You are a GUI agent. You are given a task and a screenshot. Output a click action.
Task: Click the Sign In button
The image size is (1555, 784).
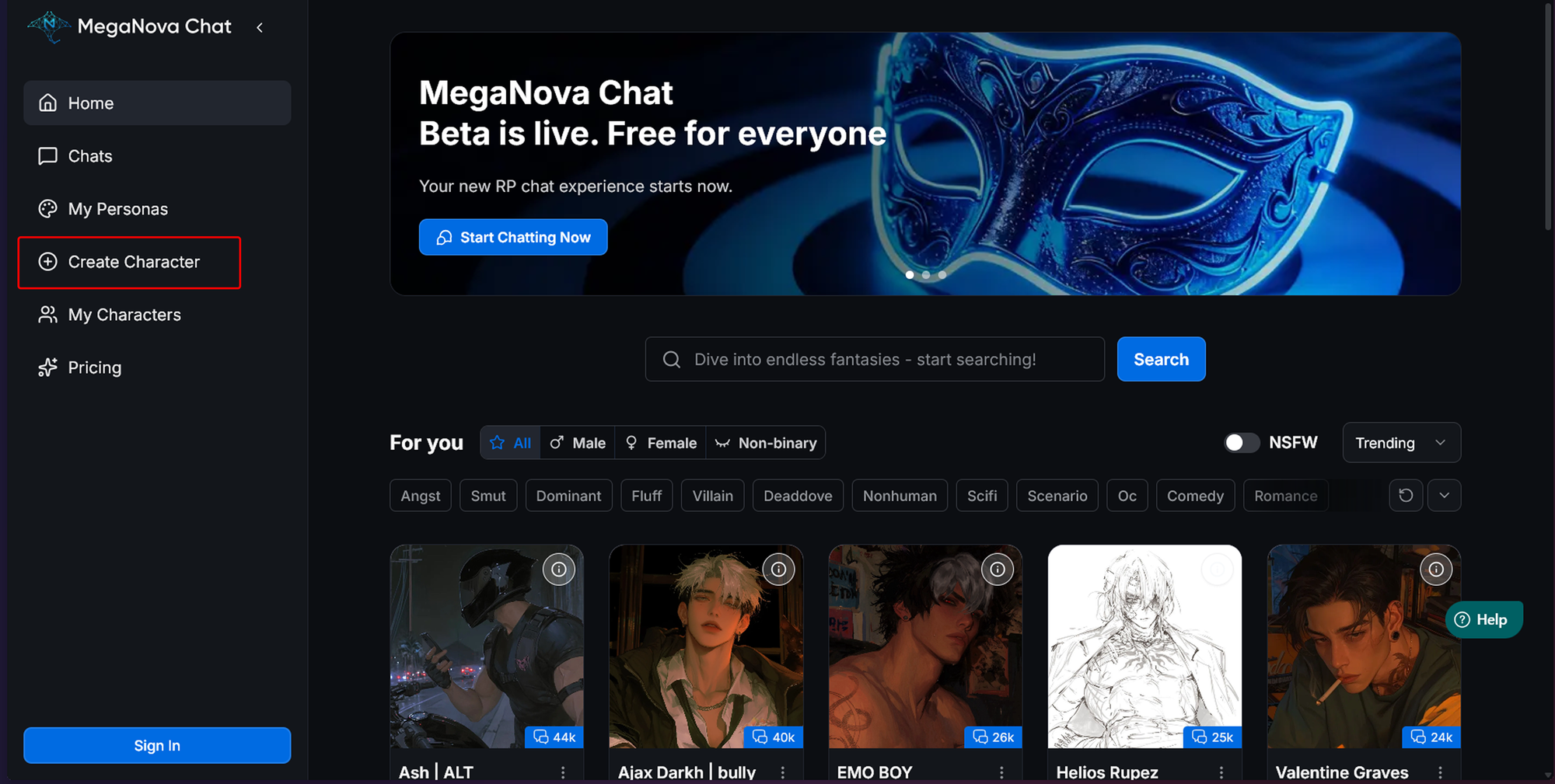coord(157,745)
